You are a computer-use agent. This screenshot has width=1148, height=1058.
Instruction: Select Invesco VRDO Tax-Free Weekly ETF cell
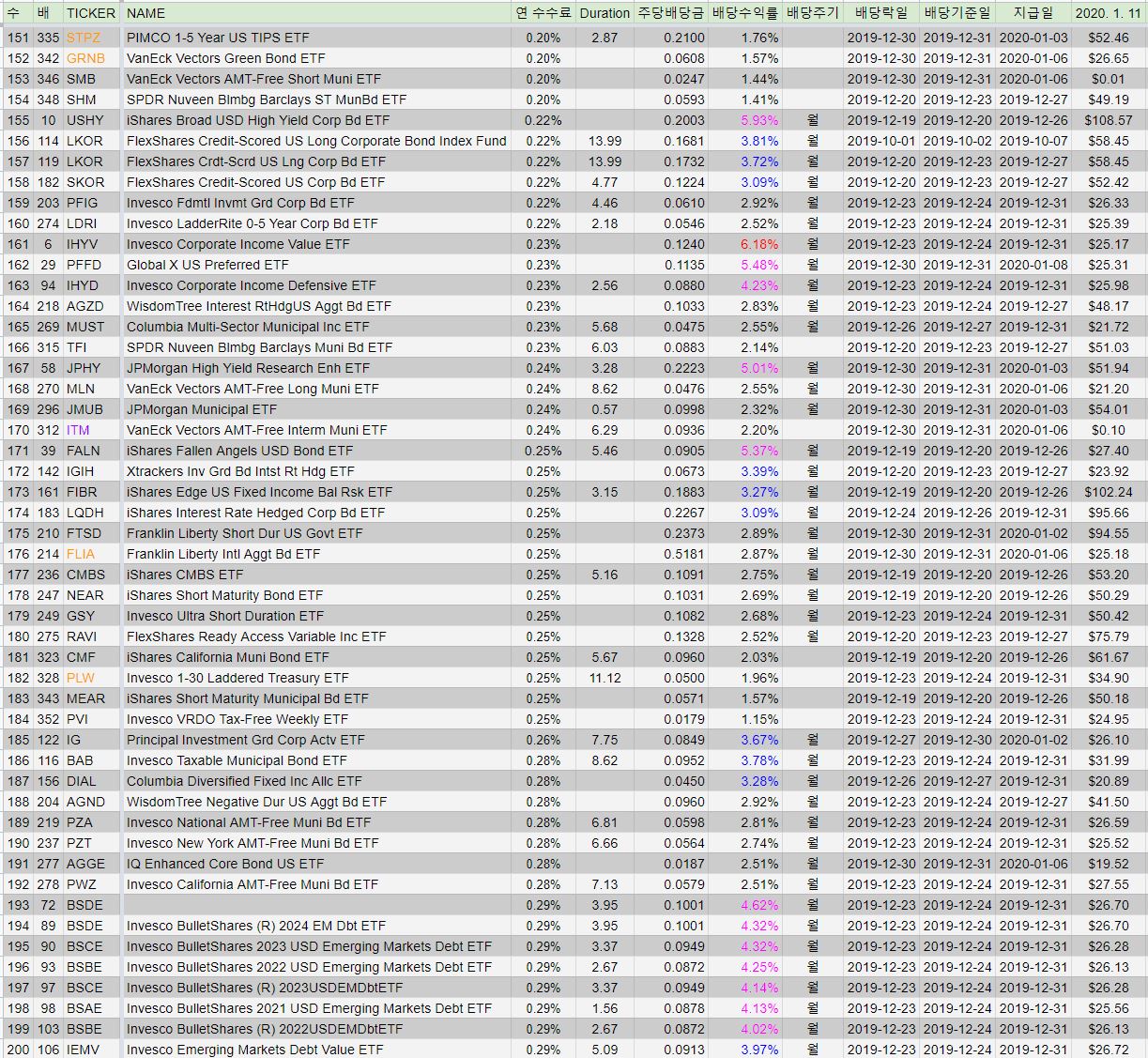tap(317, 719)
